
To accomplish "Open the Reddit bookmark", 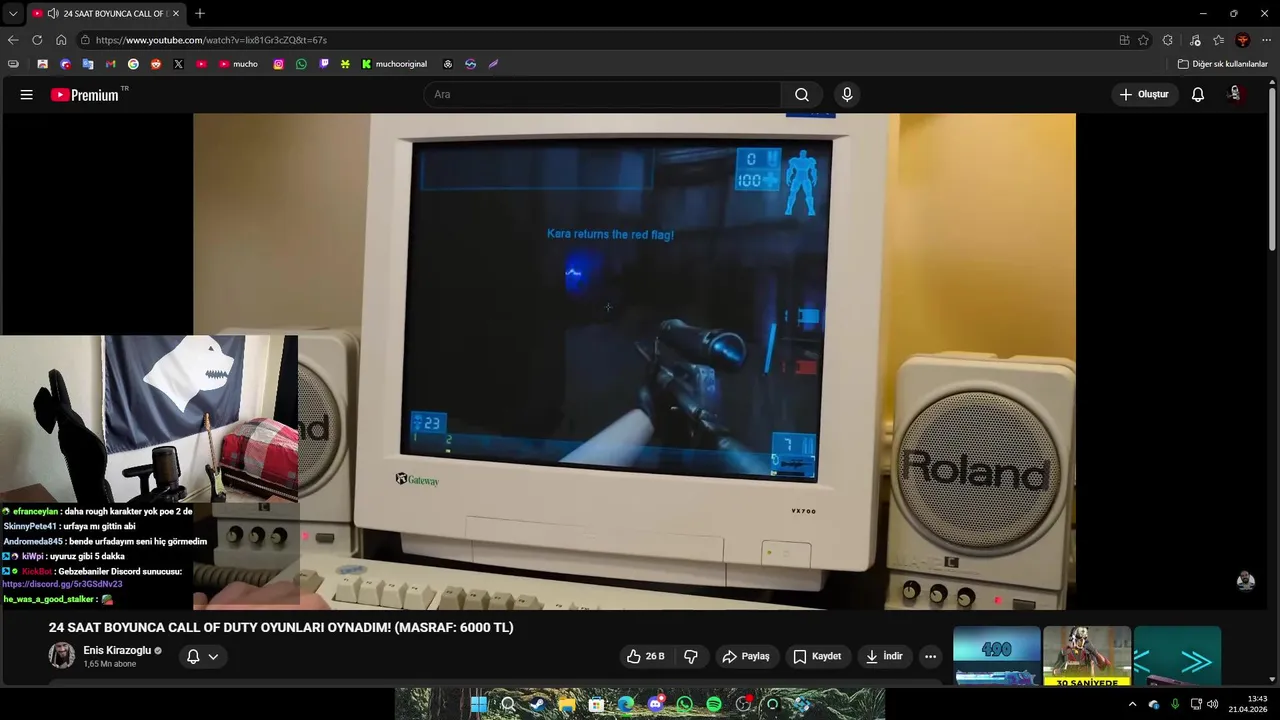I will pos(156,64).
